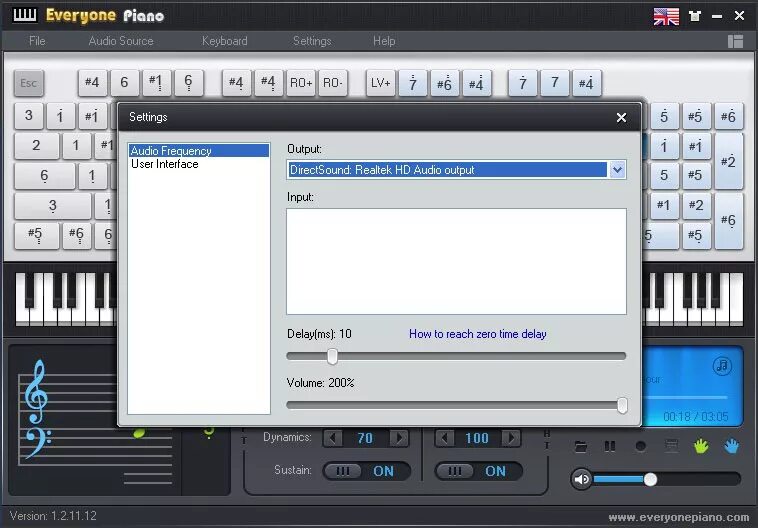
Task: Toggle the blue right hand
Action: (731, 446)
